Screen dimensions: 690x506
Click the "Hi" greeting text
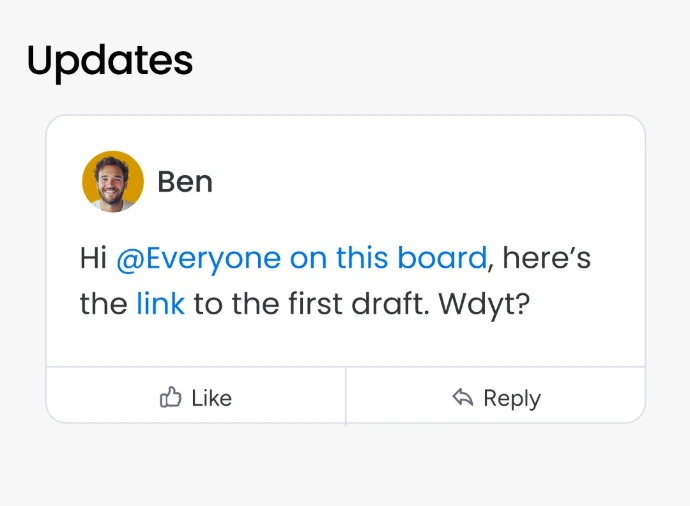tap(93, 258)
